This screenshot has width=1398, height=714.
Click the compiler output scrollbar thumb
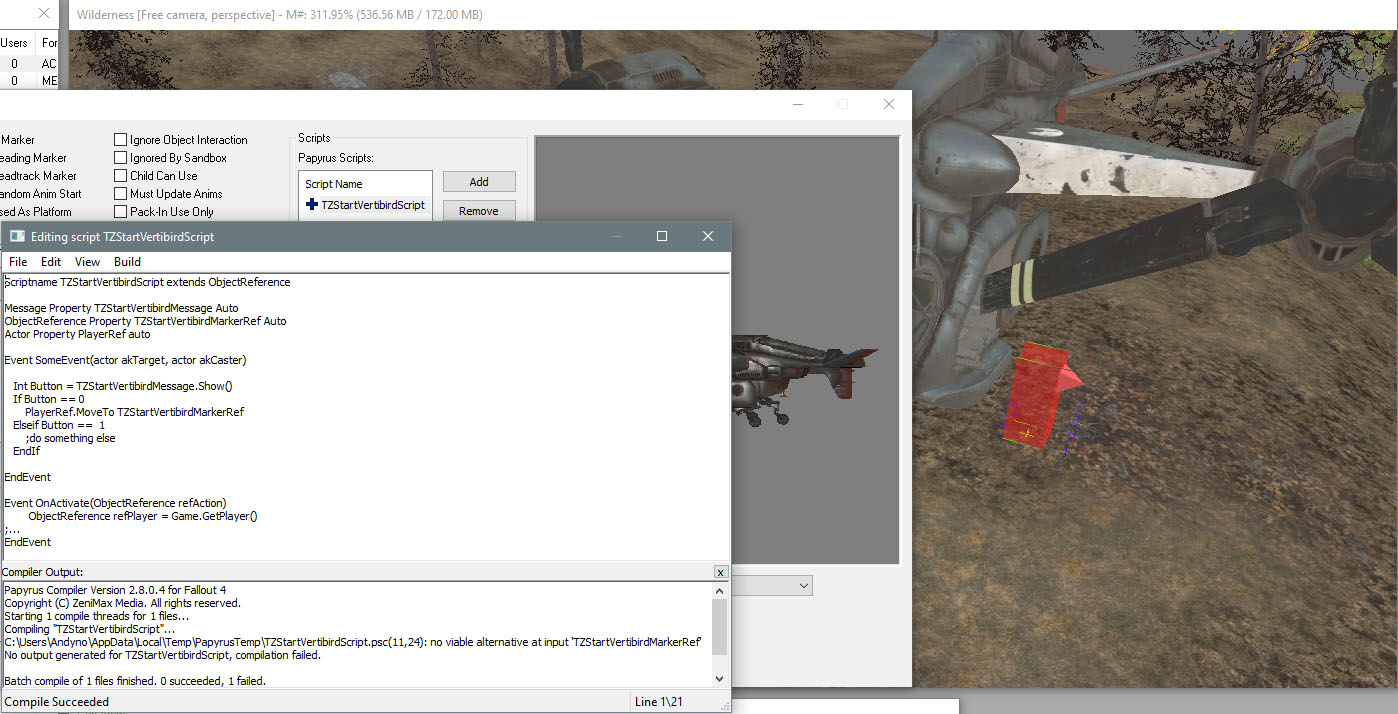coord(720,626)
